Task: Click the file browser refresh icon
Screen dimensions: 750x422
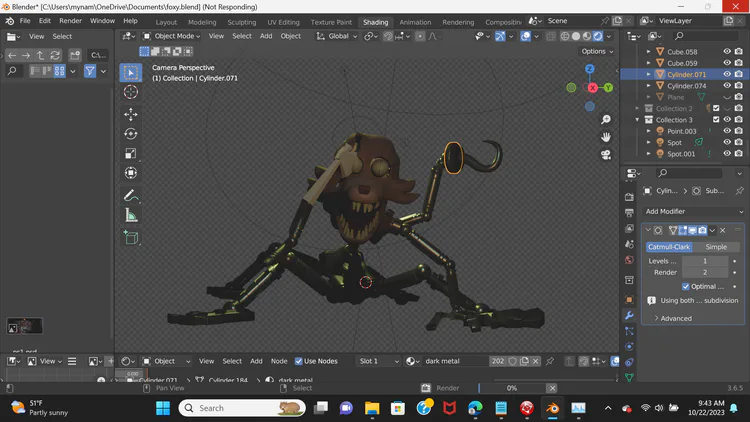Action: (55, 56)
